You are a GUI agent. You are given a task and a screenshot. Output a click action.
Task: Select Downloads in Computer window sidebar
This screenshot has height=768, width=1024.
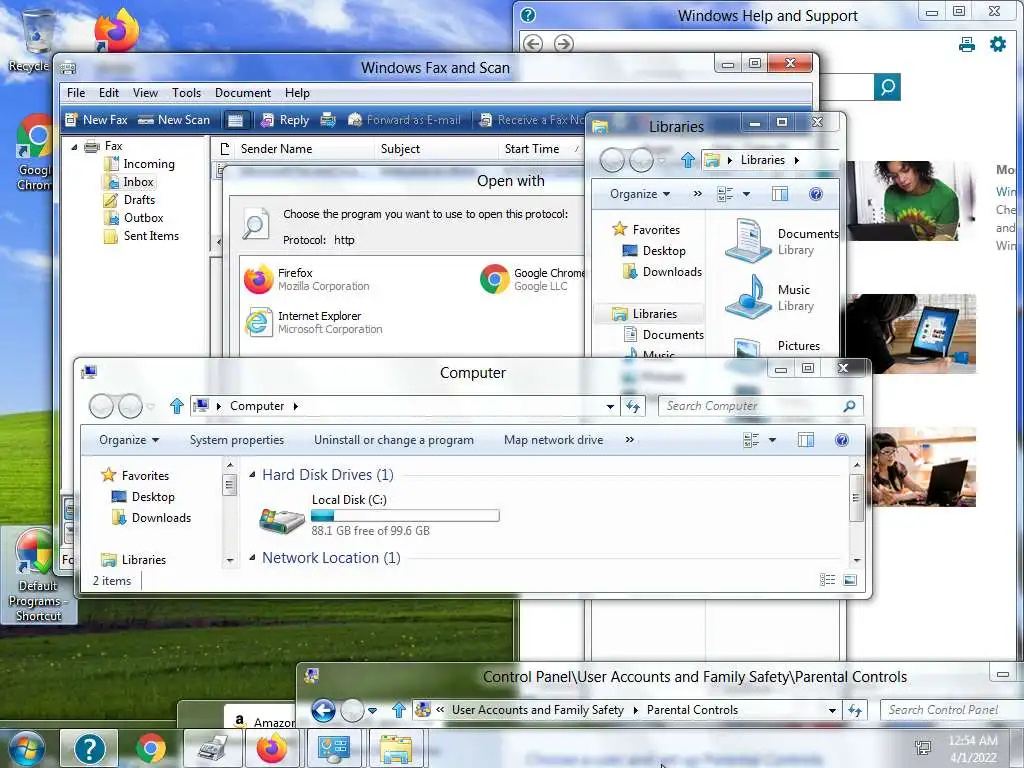(152, 518)
